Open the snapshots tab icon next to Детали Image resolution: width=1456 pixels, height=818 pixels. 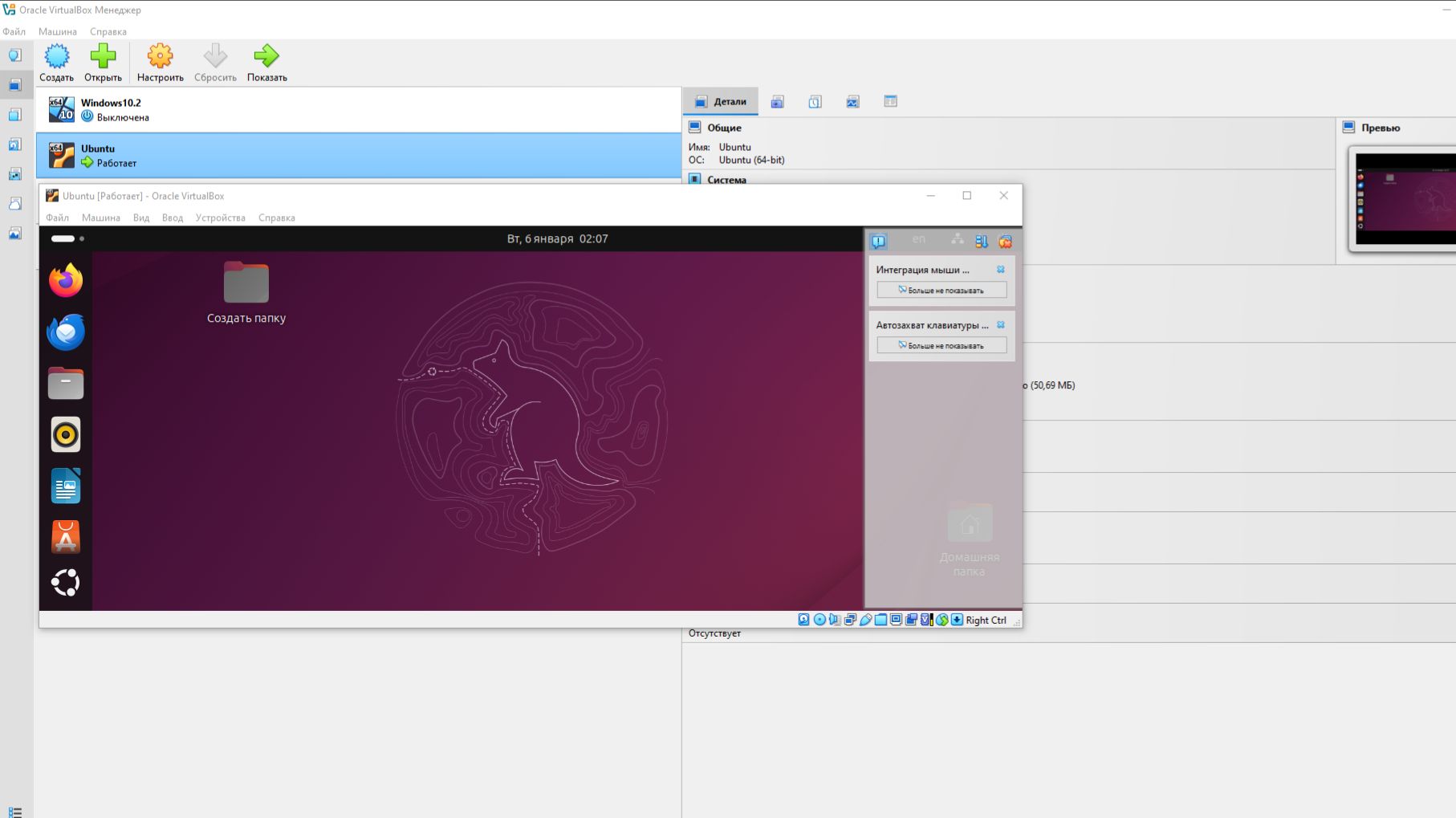click(777, 102)
